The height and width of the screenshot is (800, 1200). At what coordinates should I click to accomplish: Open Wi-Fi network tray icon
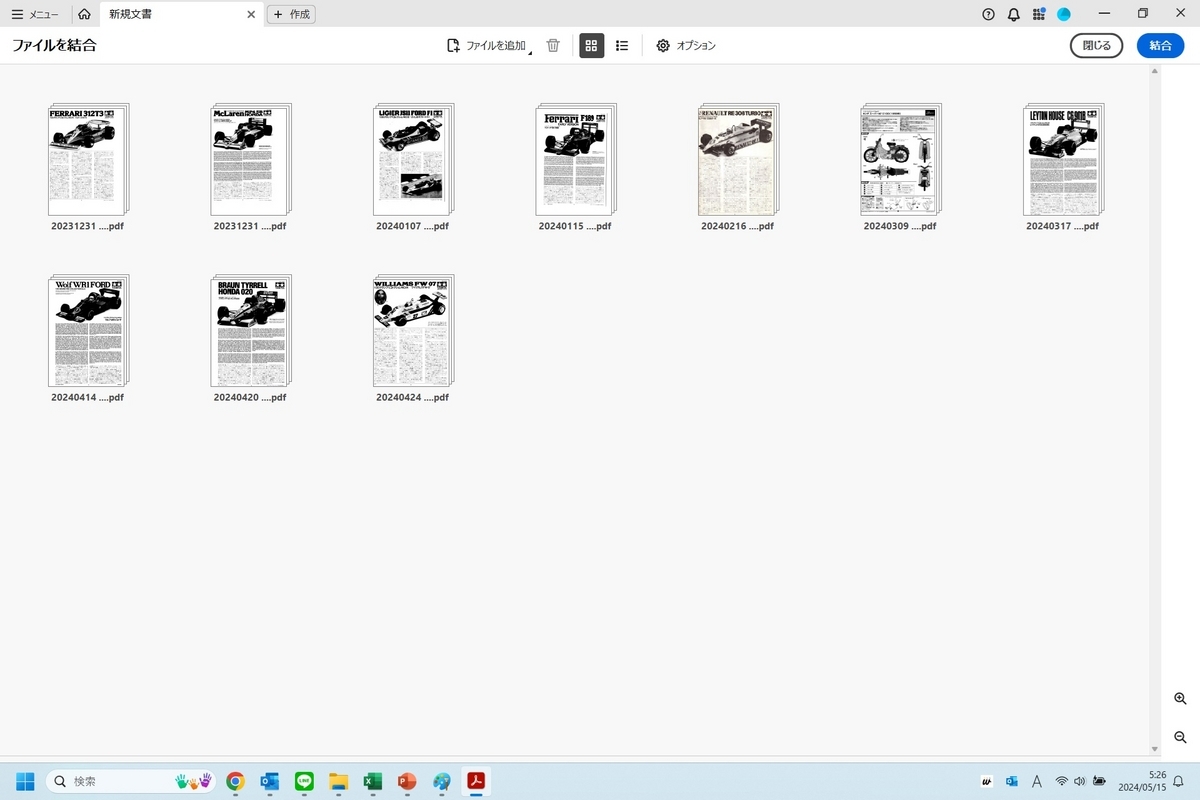point(1062,781)
